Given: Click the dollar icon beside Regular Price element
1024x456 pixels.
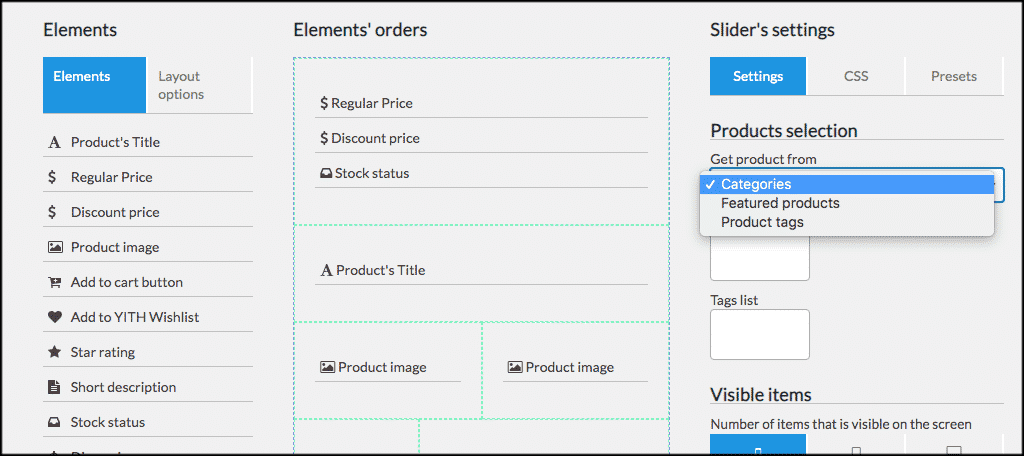Looking at the screenshot, I should 52,177.
